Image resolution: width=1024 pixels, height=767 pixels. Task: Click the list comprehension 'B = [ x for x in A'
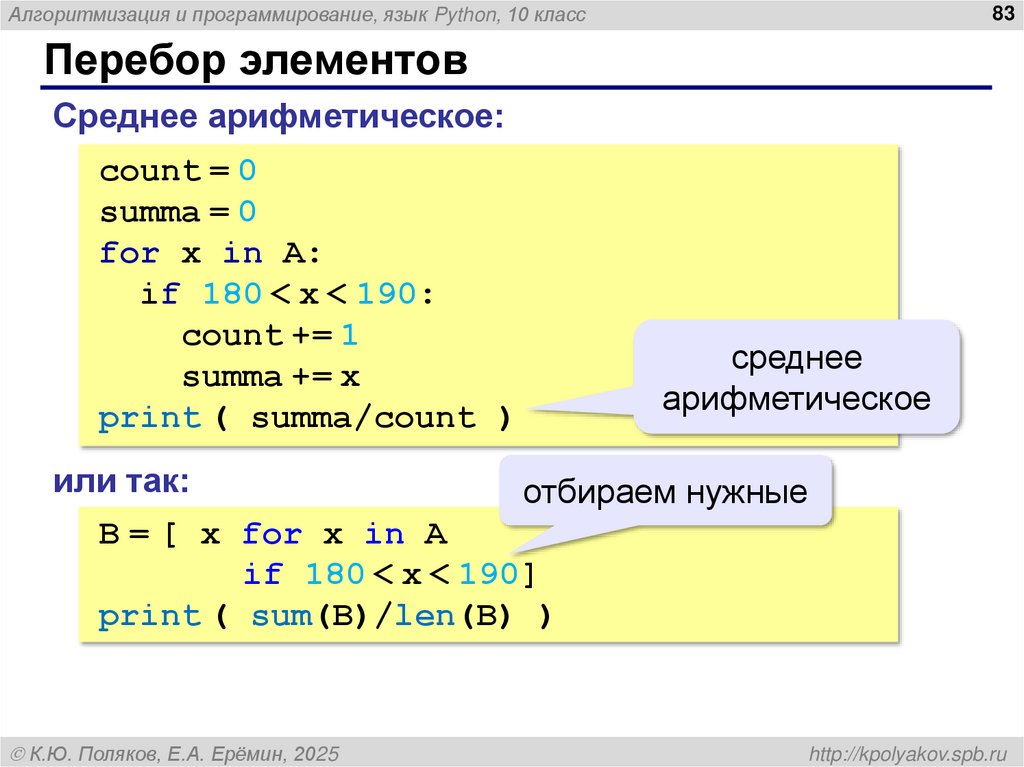click(270, 533)
